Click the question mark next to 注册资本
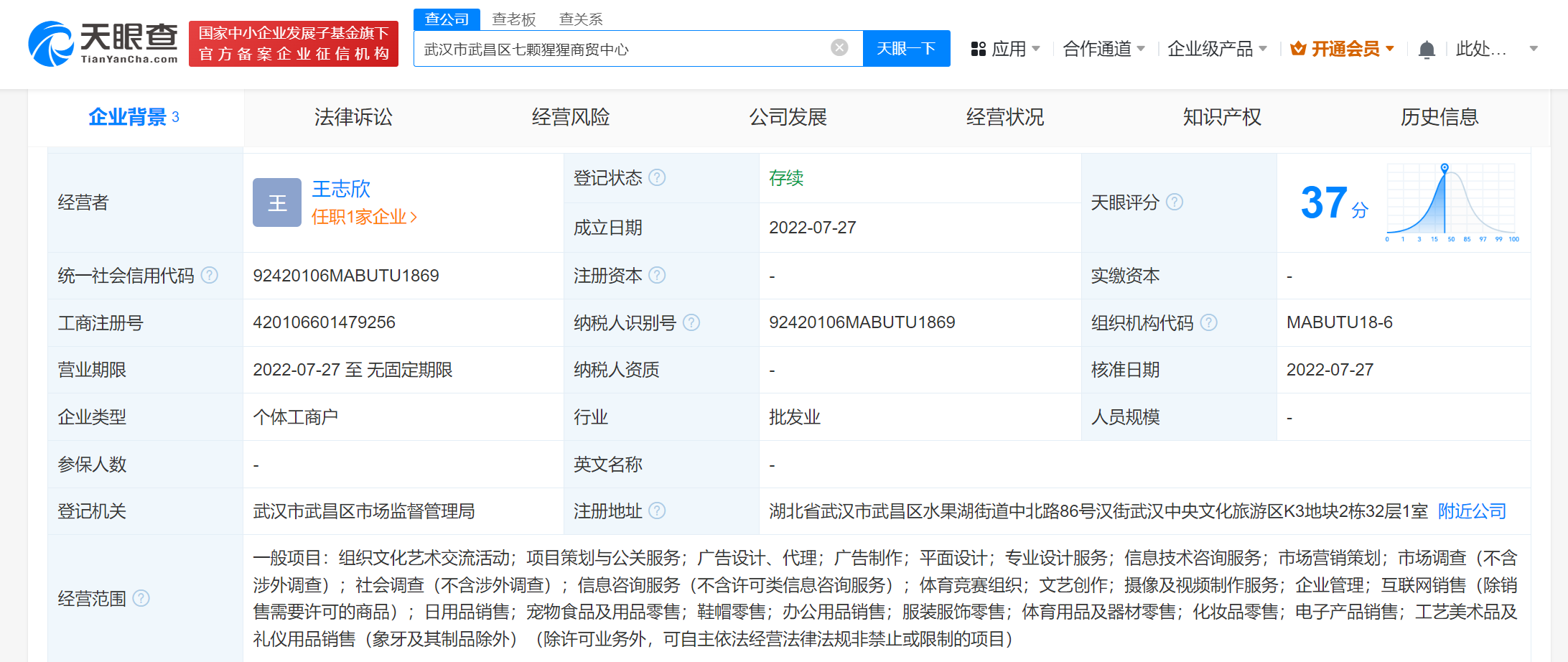 658,275
